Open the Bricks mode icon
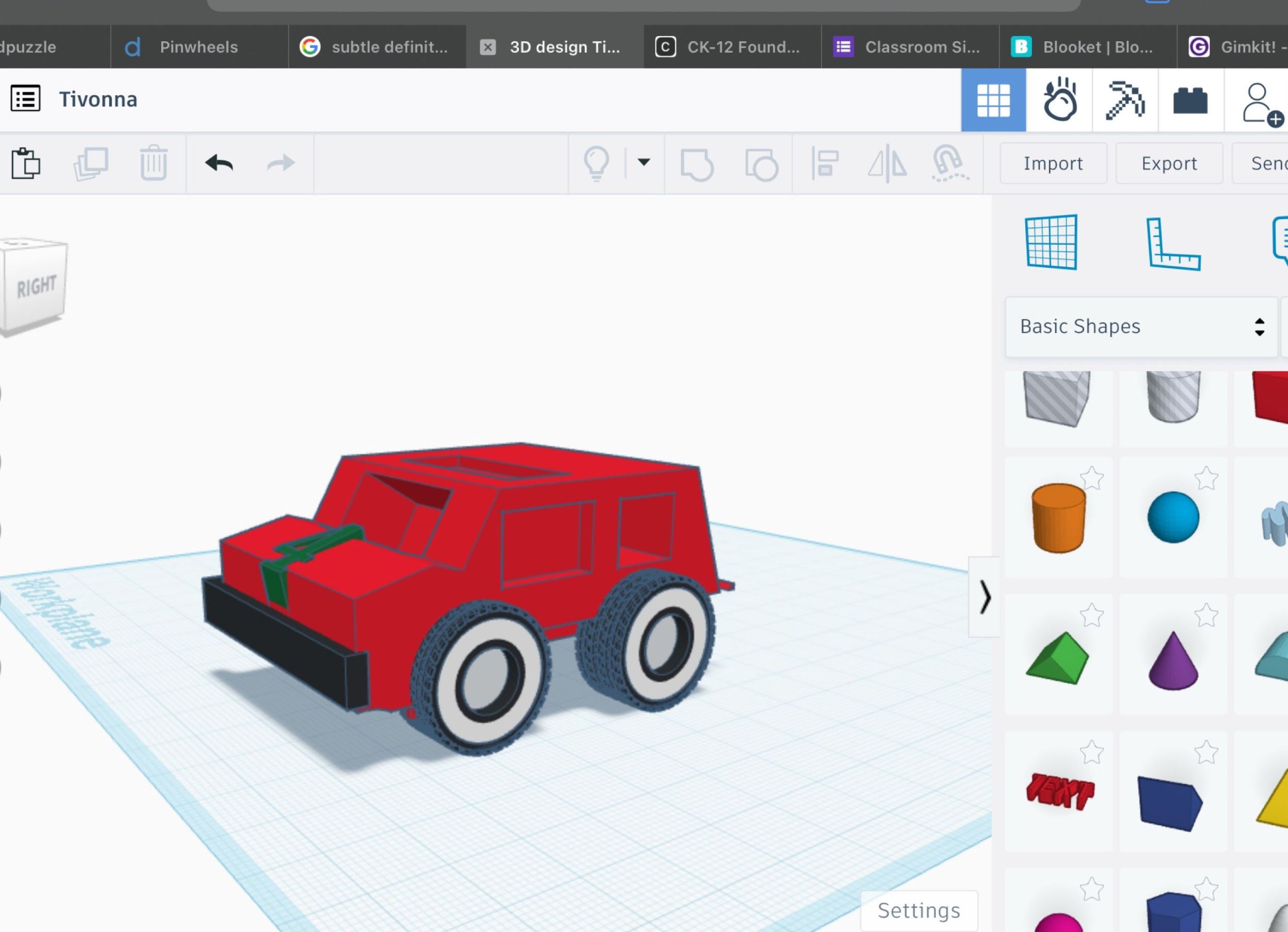The width and height of the screenshot is (1288, 932). [x=1190, y=100]
